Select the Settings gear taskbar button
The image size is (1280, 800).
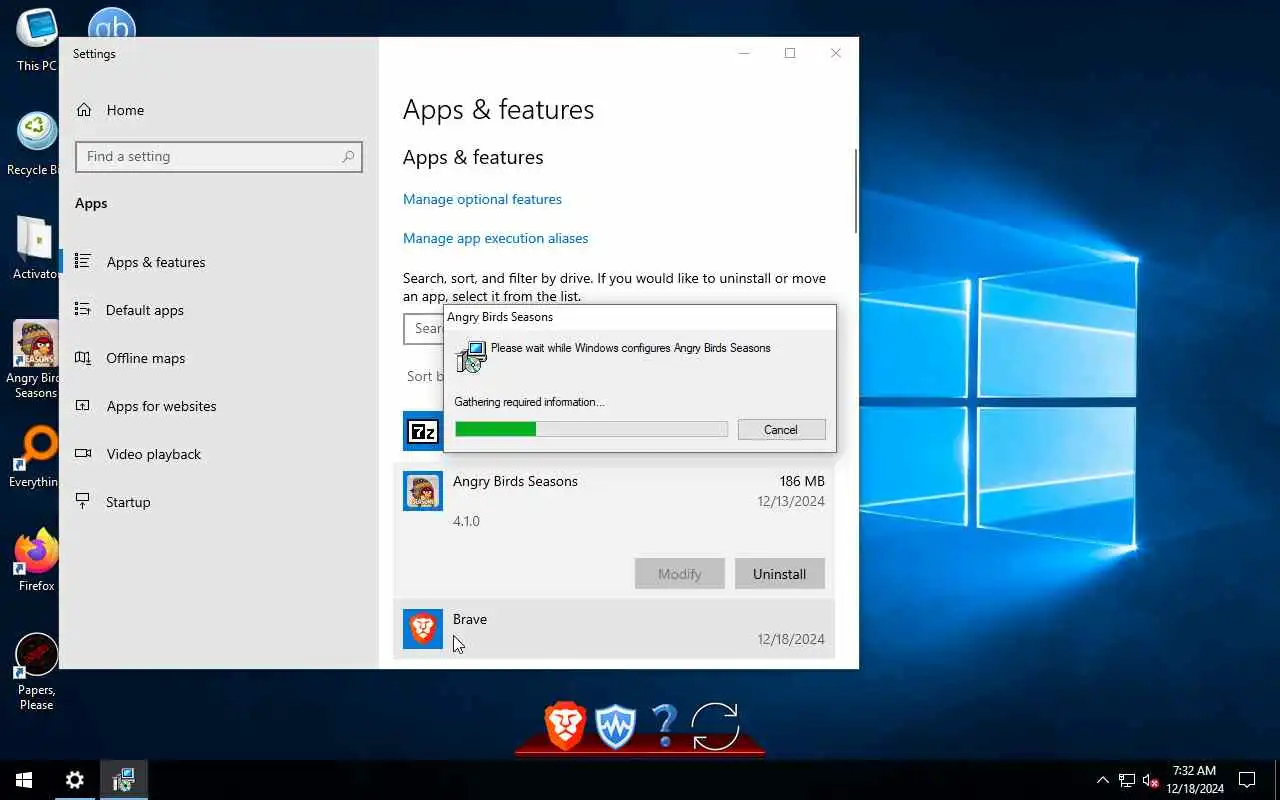pyautogui.click(x=75, y=780)
